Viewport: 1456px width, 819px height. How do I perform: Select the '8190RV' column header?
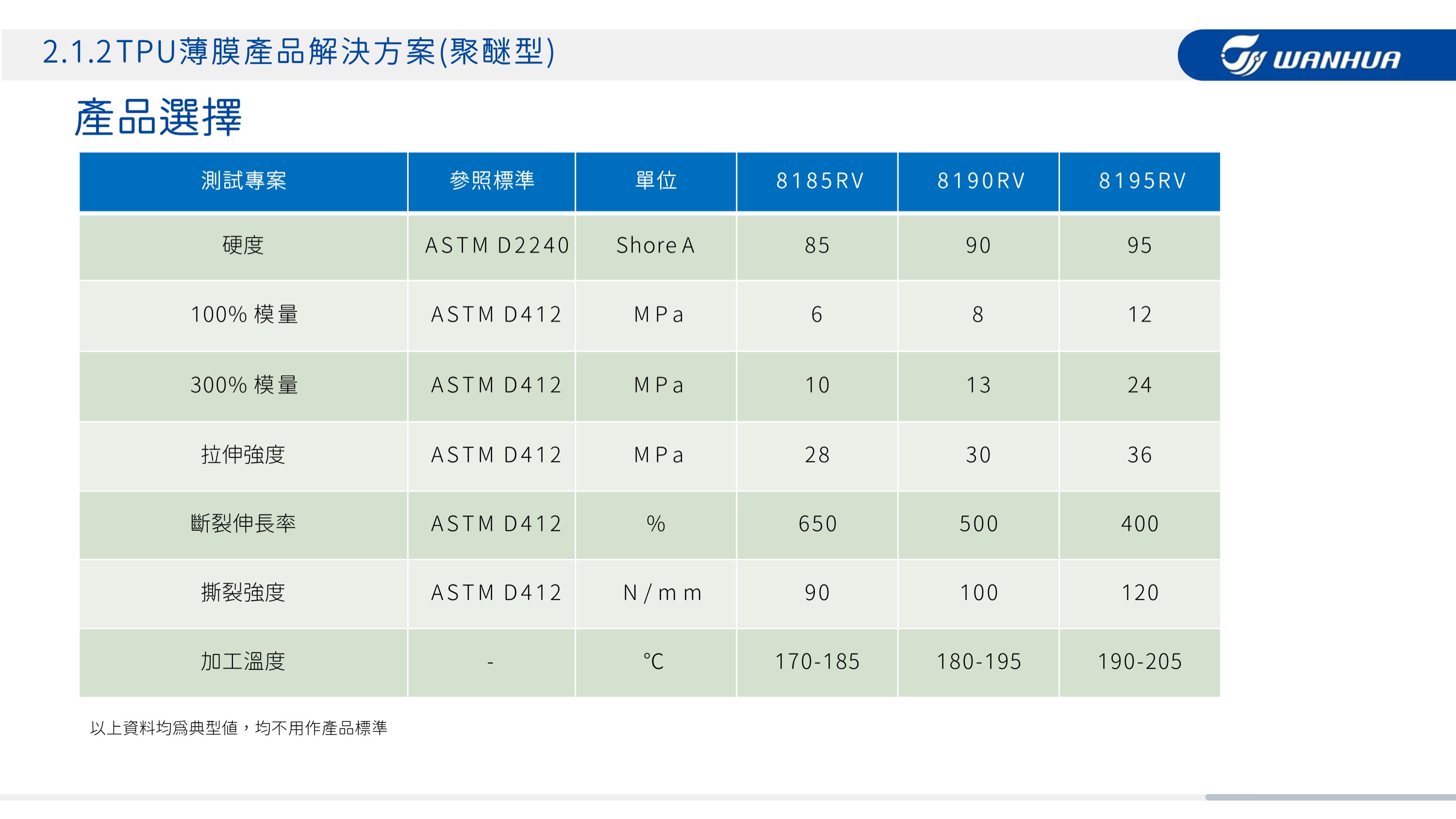(x=978, y=181)
